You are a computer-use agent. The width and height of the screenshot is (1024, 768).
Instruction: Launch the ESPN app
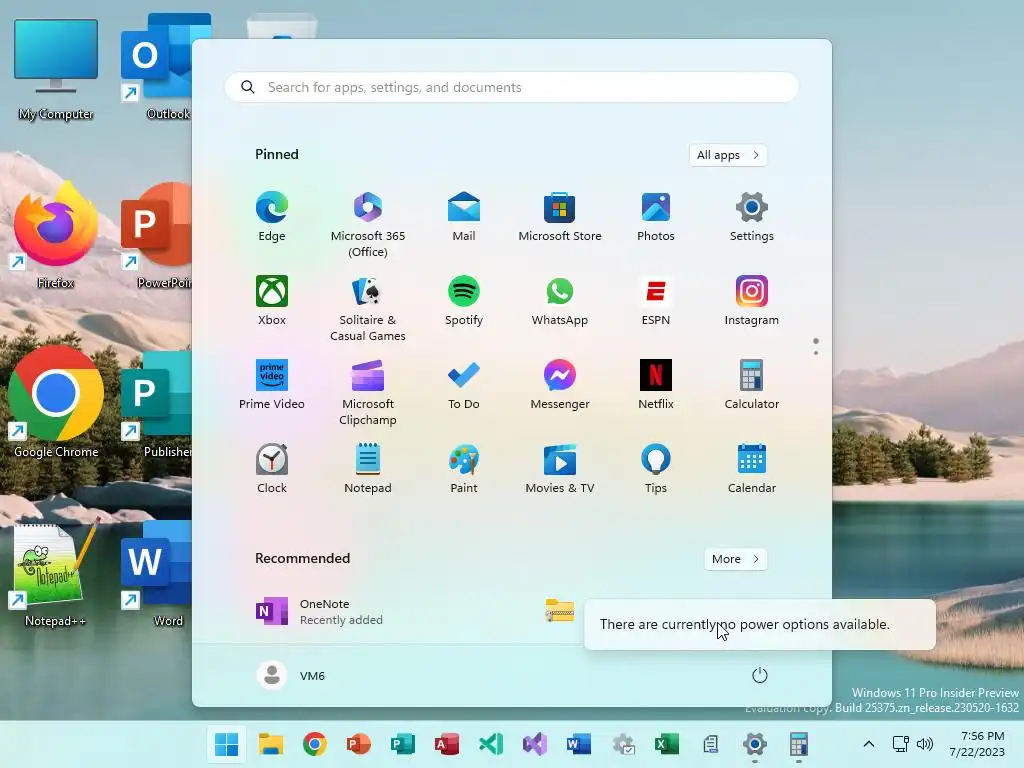tap(656, 301)
